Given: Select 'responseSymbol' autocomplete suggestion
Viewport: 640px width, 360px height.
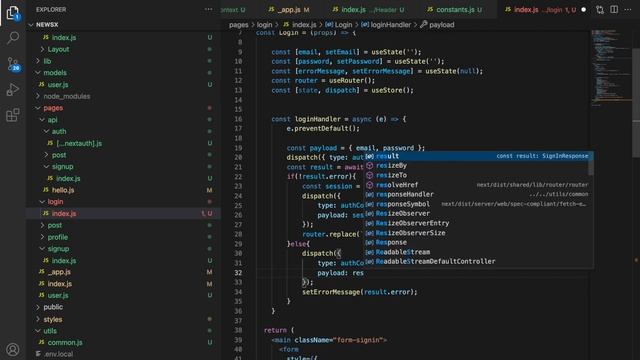Looking at the screenshot, I should point(476,204).
